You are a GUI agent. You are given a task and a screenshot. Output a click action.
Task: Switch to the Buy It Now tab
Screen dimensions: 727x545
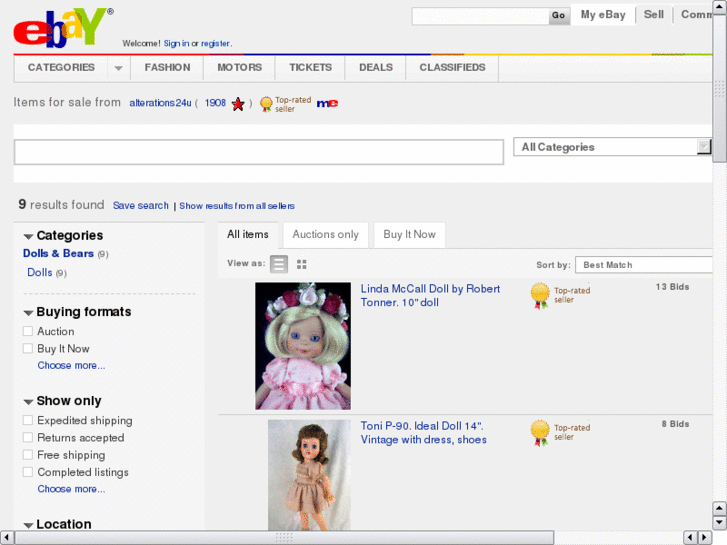409,235
